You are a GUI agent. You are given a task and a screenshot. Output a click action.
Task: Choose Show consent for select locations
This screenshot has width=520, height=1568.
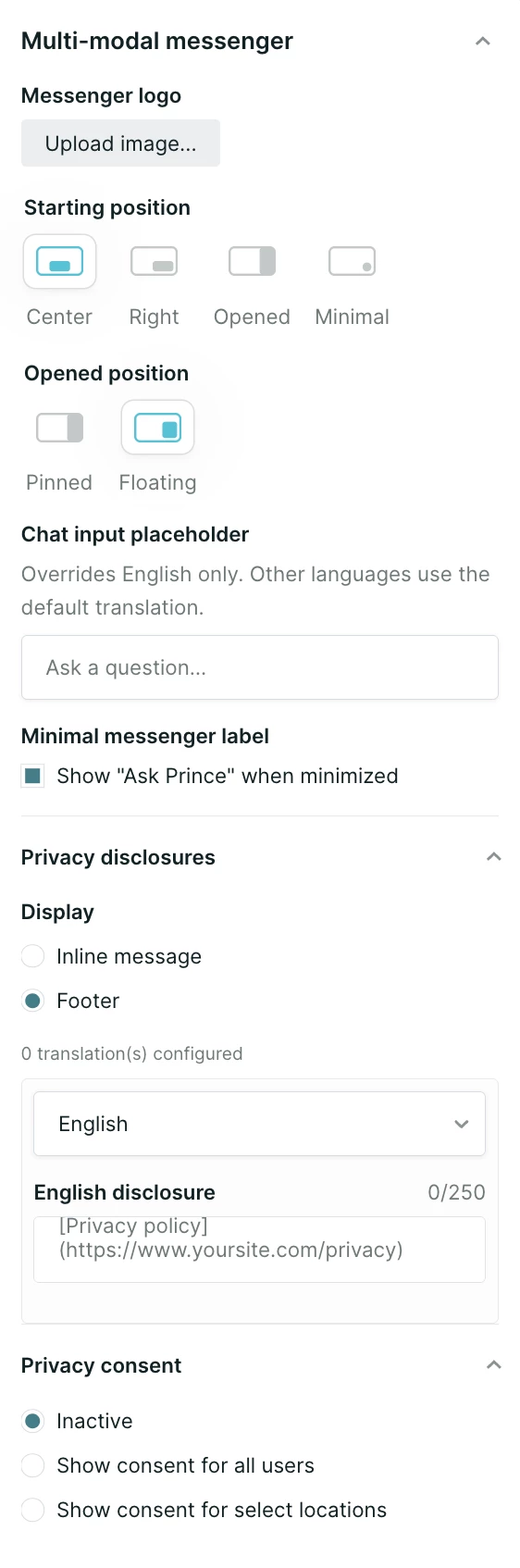click(32, 1510)
